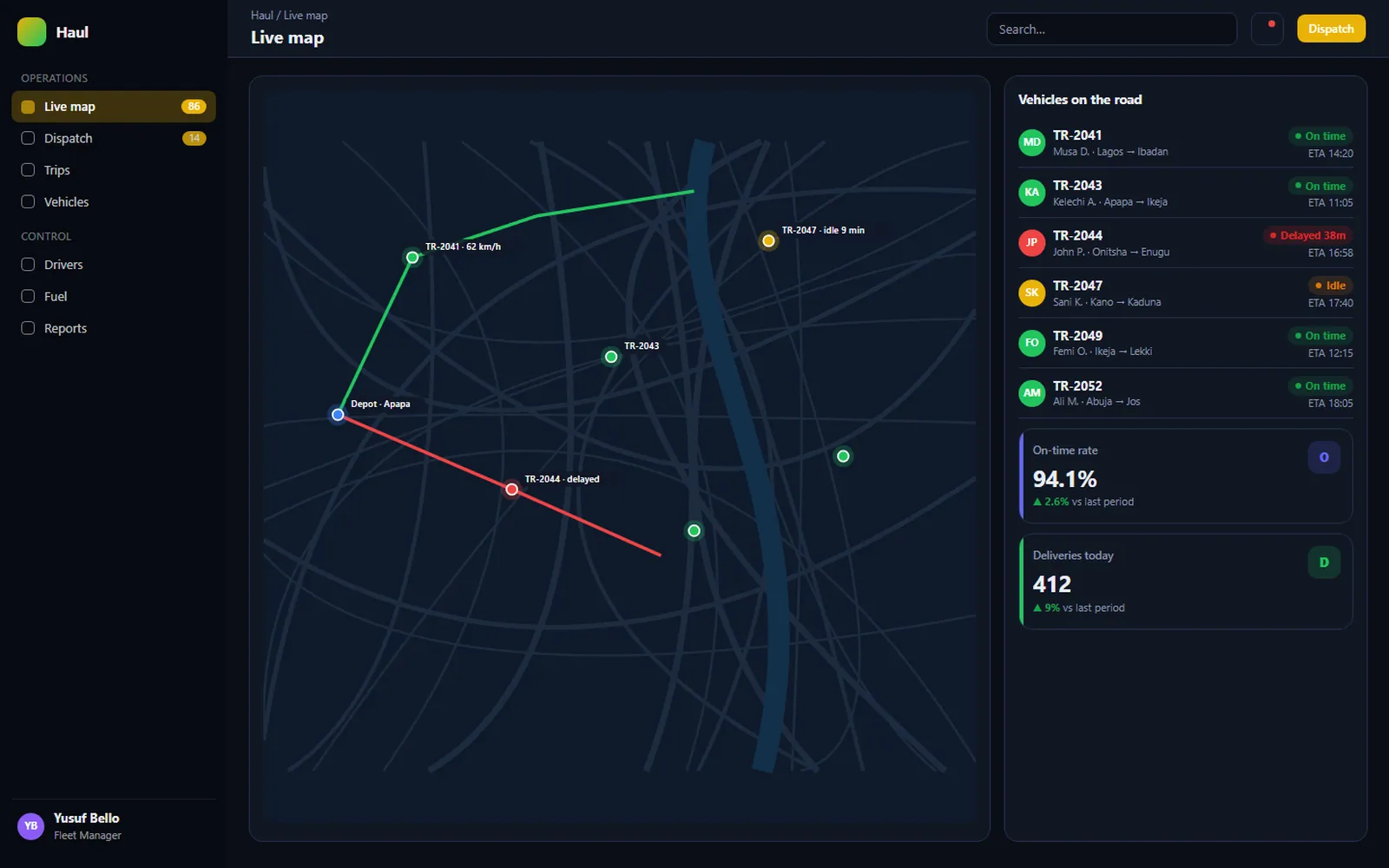Viewport: 1389px width, 868px height.
Task: Click the YB user avatar
Action: [x=31, y=826]
